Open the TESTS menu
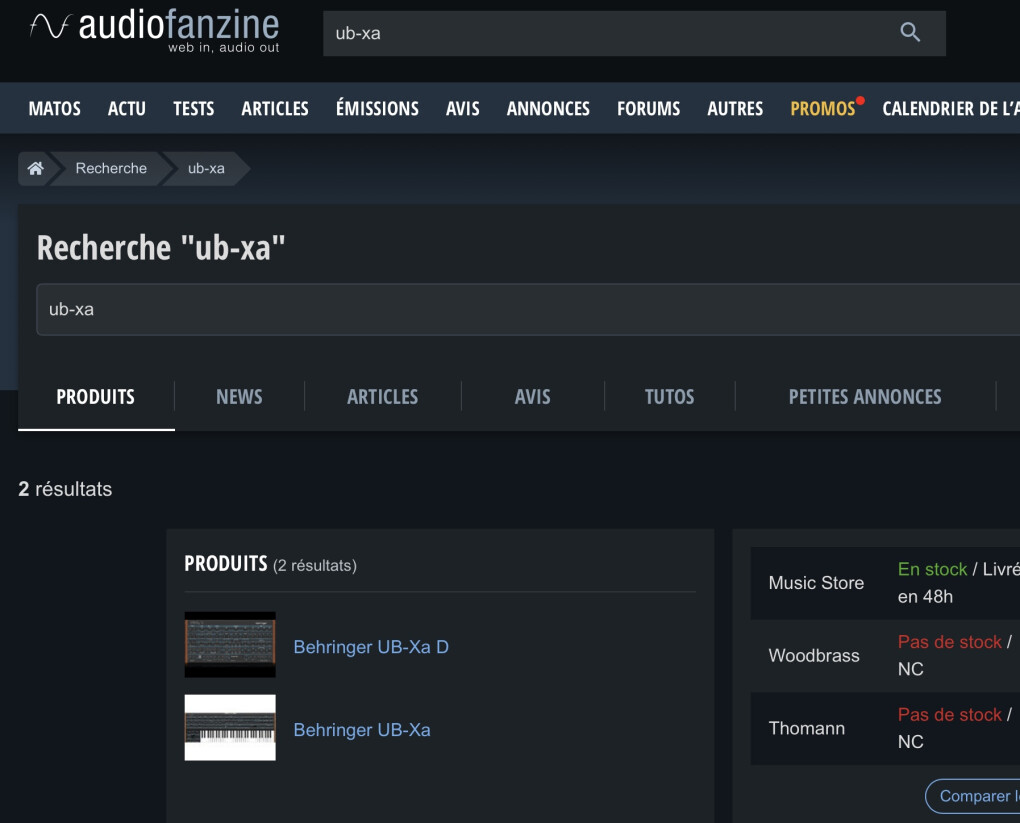The width and height of the screenshot is (1020, 823). pyautogui.click(x=193, y=109)
